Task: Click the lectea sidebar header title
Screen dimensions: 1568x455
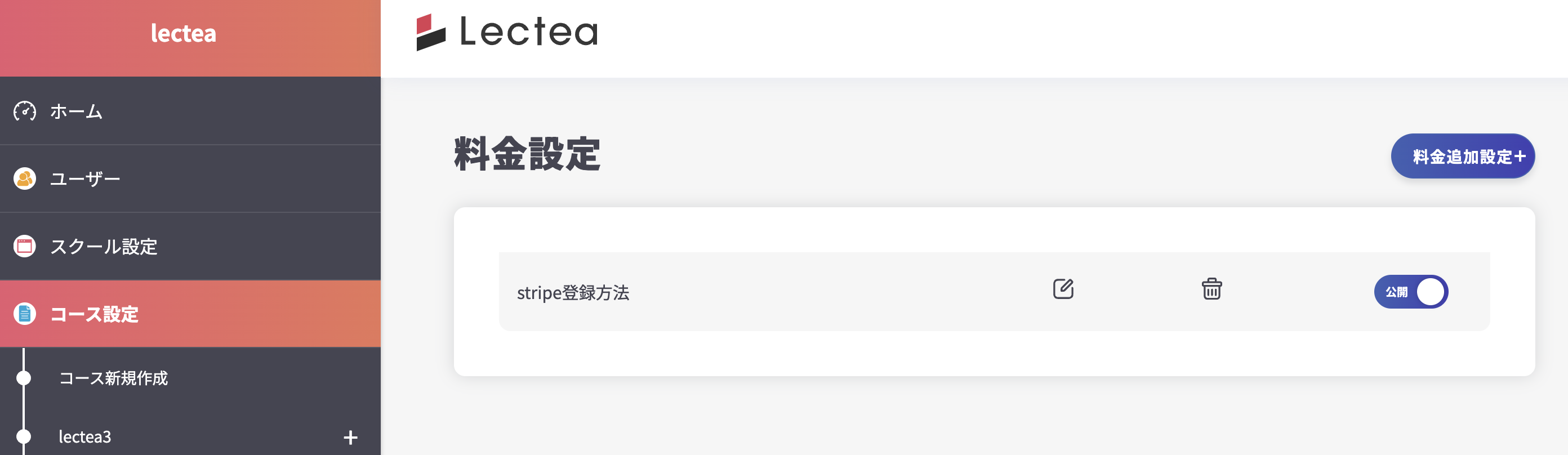Action: (x=183, y=33)
